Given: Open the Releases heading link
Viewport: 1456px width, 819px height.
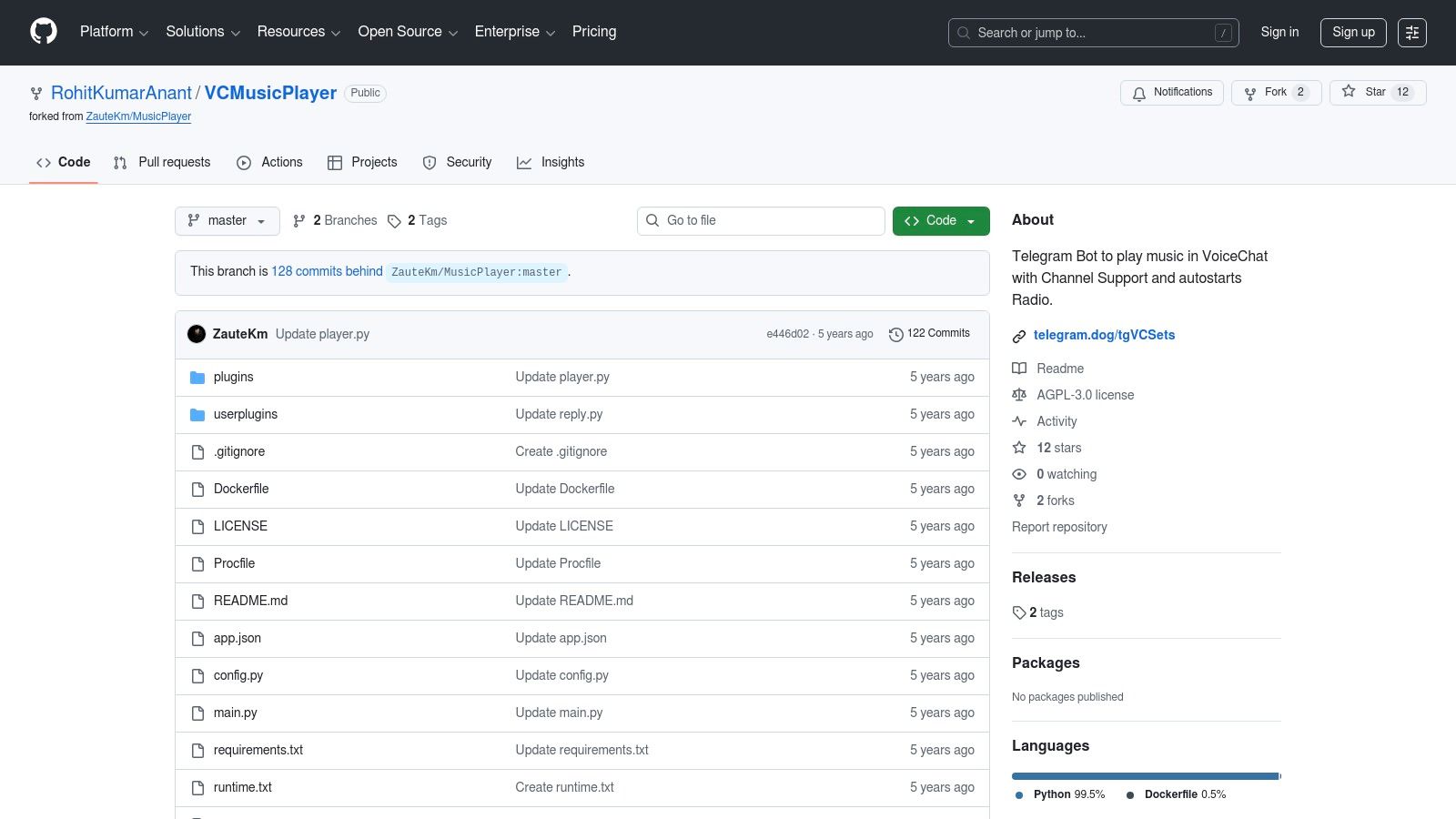Looking at the screenshot, I should (x=1044, y=578).
